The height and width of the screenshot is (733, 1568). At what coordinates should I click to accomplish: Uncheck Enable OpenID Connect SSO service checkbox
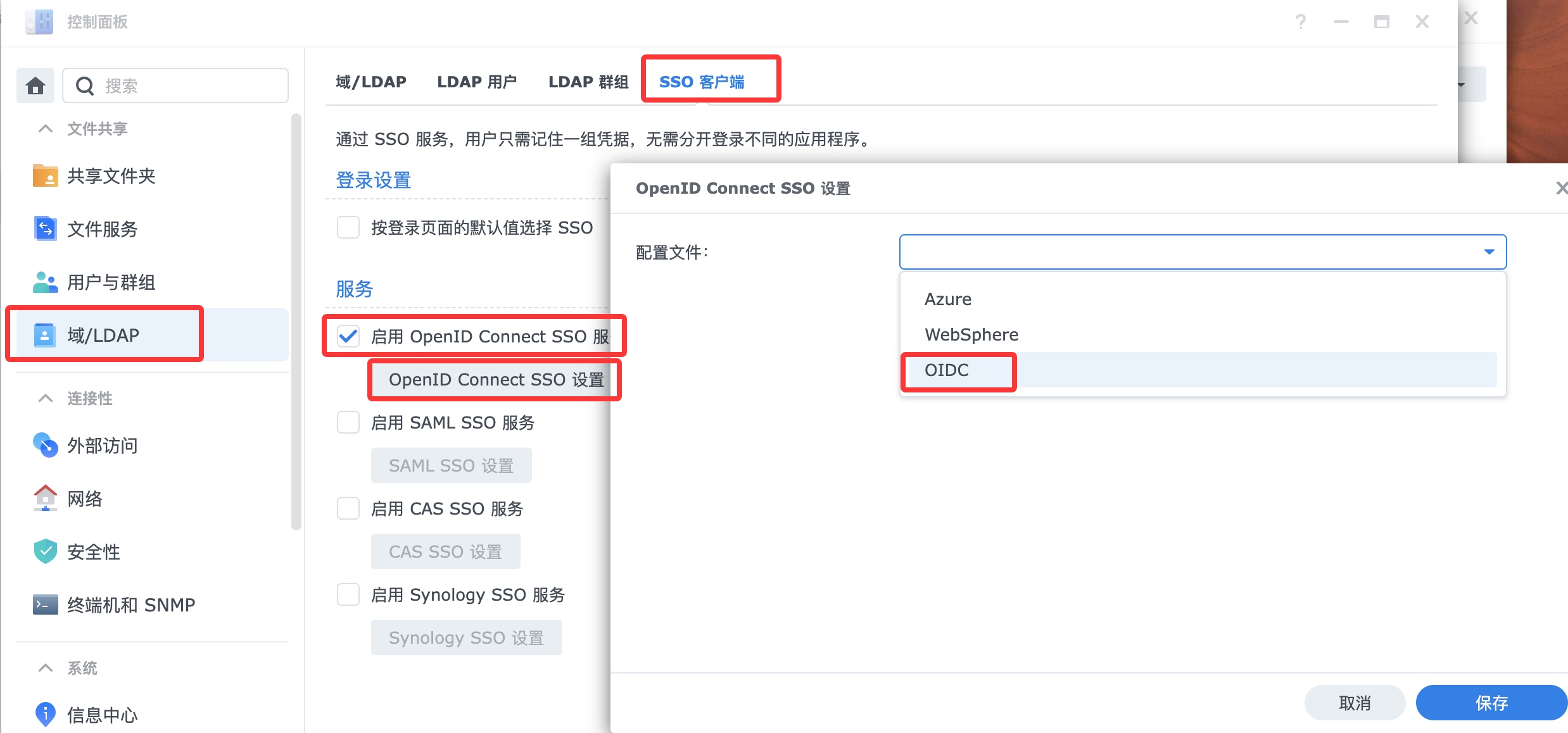[x=348, y=336]
